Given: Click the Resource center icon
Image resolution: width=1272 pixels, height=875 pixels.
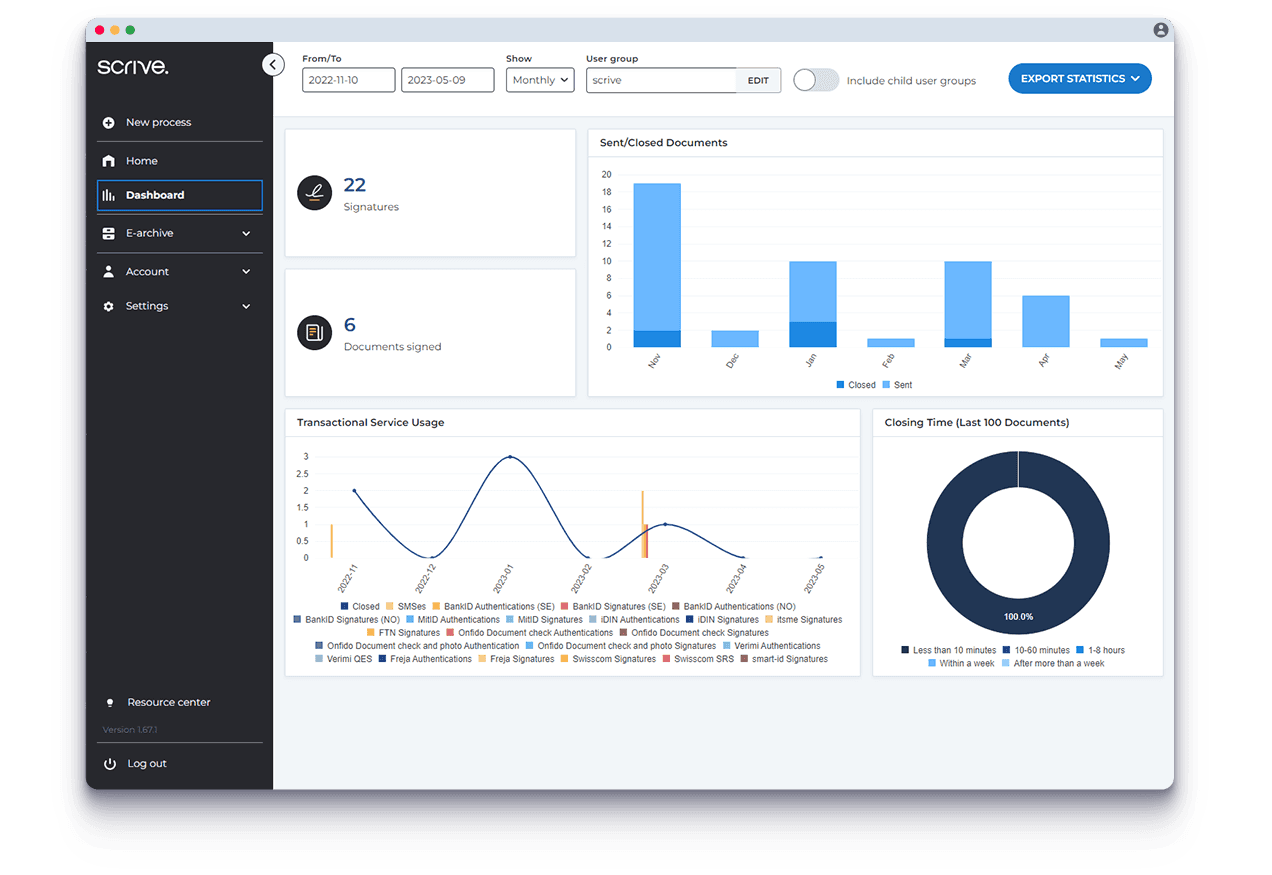Looking at the screenshot, I should [110, 702].
